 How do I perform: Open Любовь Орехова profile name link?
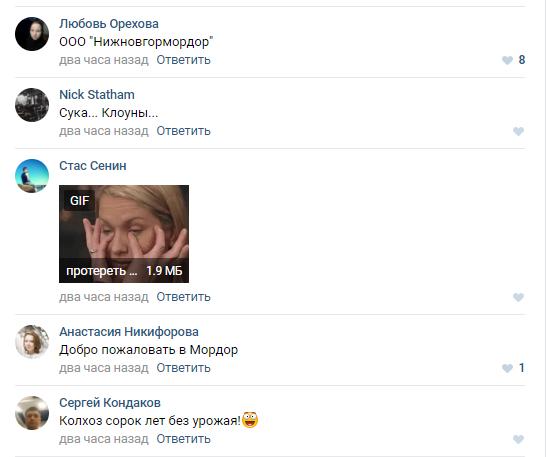pyautogui.click(x=109, y=24)
